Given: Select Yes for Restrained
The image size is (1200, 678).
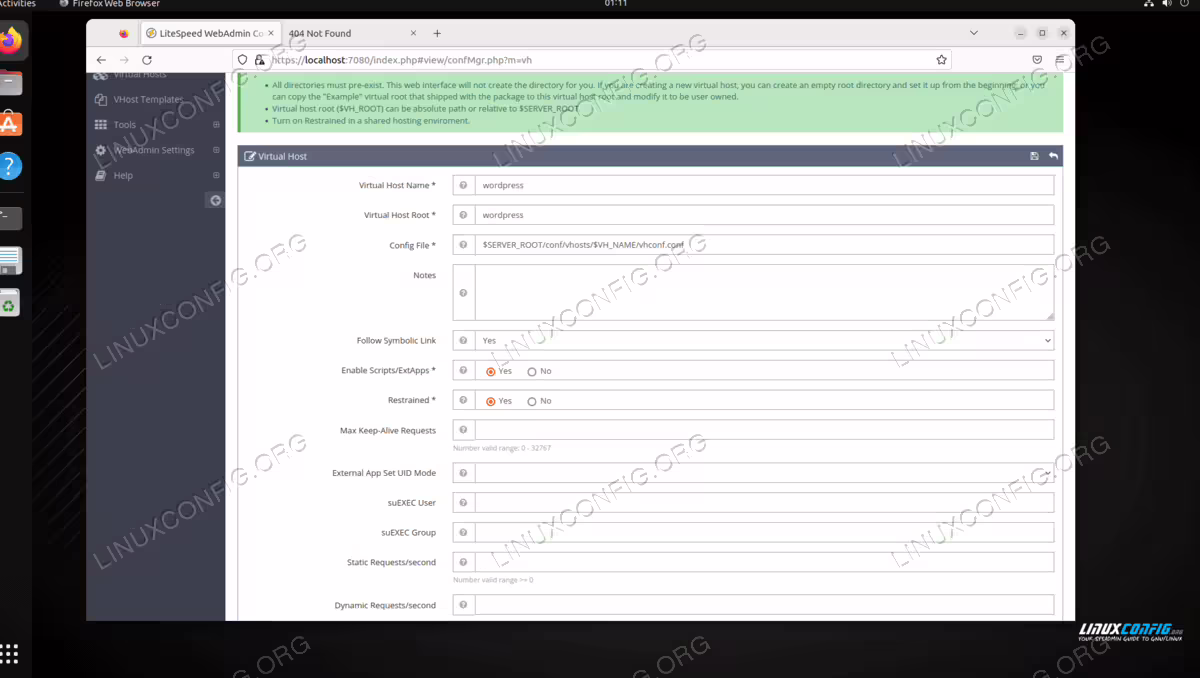Looking at the screenshot, I should coord(491,401).
